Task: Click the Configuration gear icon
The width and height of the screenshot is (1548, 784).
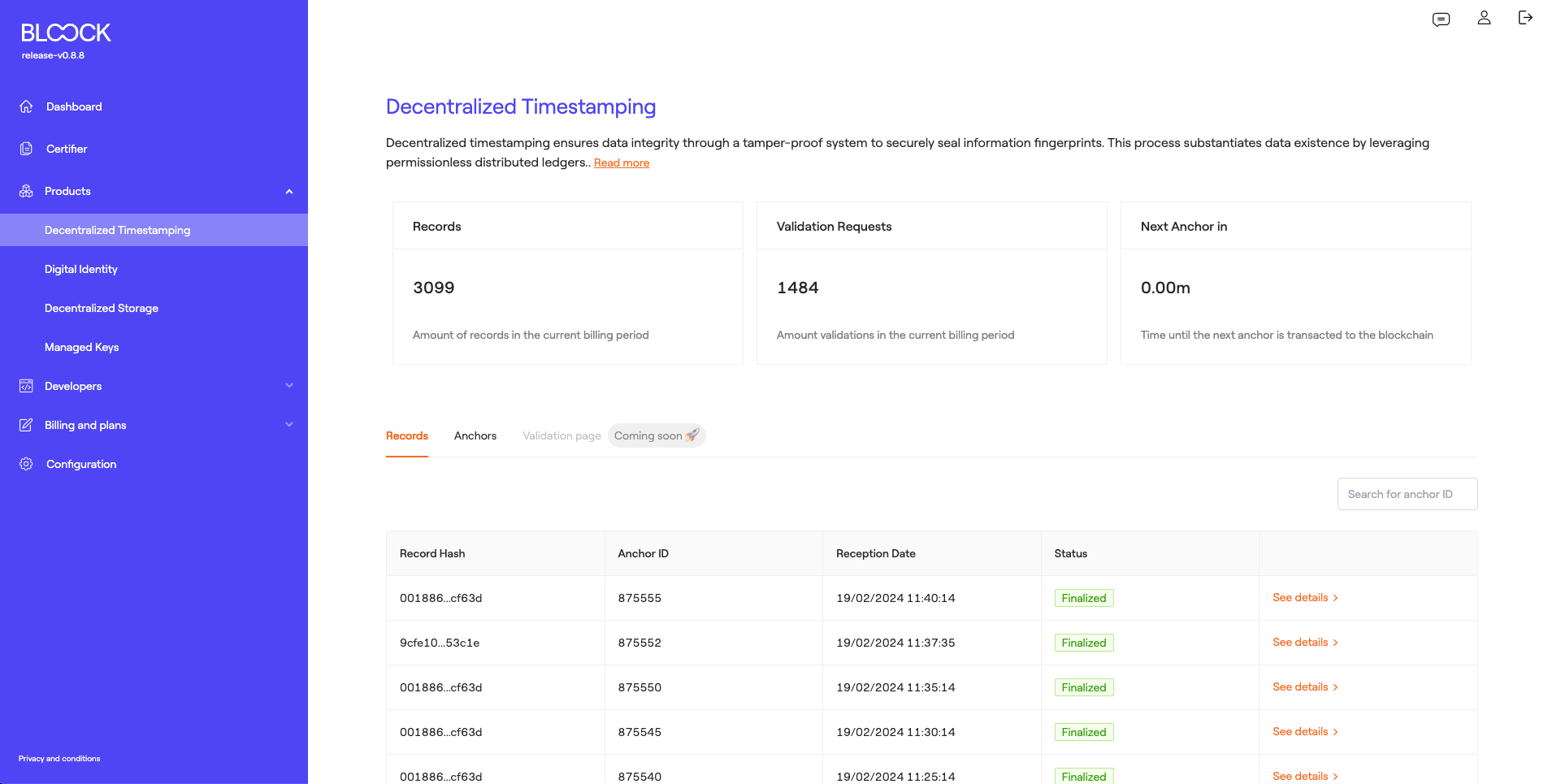Action: click(26, 464)
